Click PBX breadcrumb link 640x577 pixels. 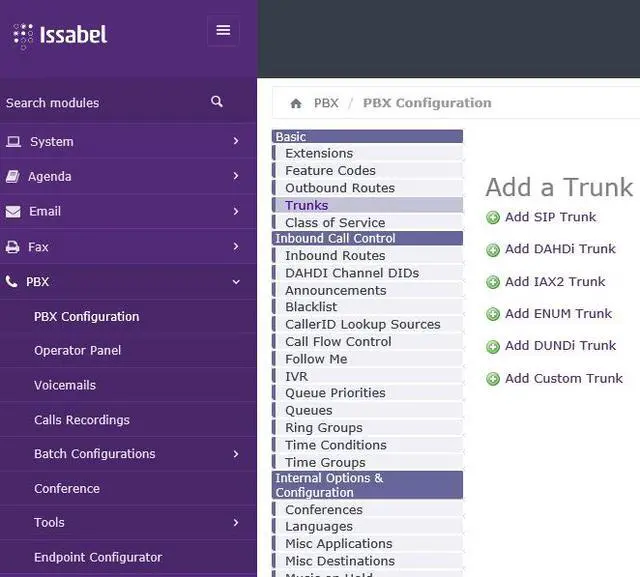click(x=326, y=103)
